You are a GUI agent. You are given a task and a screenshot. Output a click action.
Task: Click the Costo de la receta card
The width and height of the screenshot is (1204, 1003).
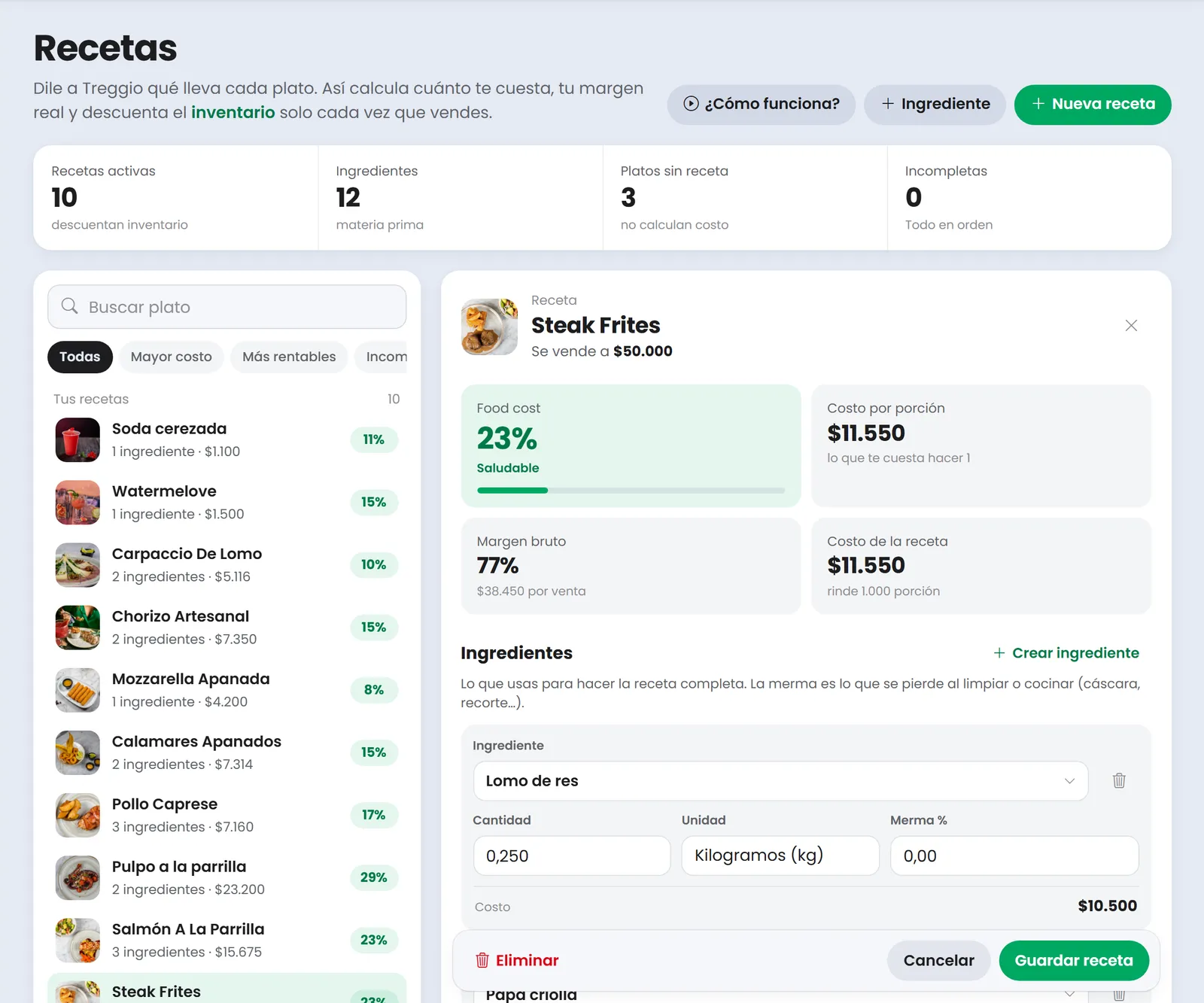click(981, 566)
